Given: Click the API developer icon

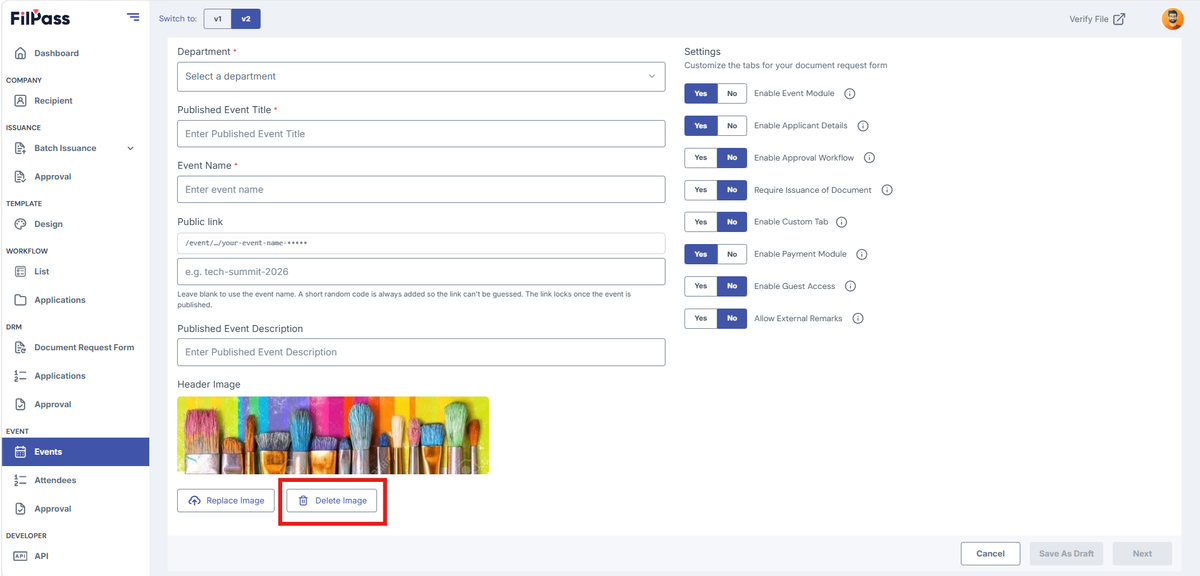Looking at the screenshot, I should point(20,556).
